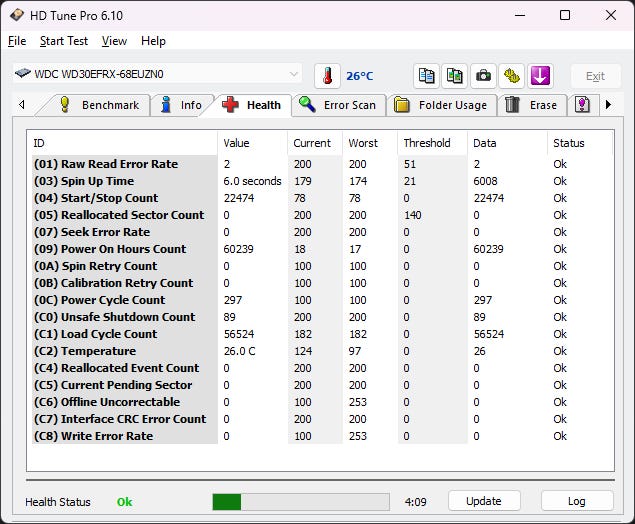Viewport: 635px width, 524px height.
Task: Click the threshold value 140
Action: coord(413,215)
